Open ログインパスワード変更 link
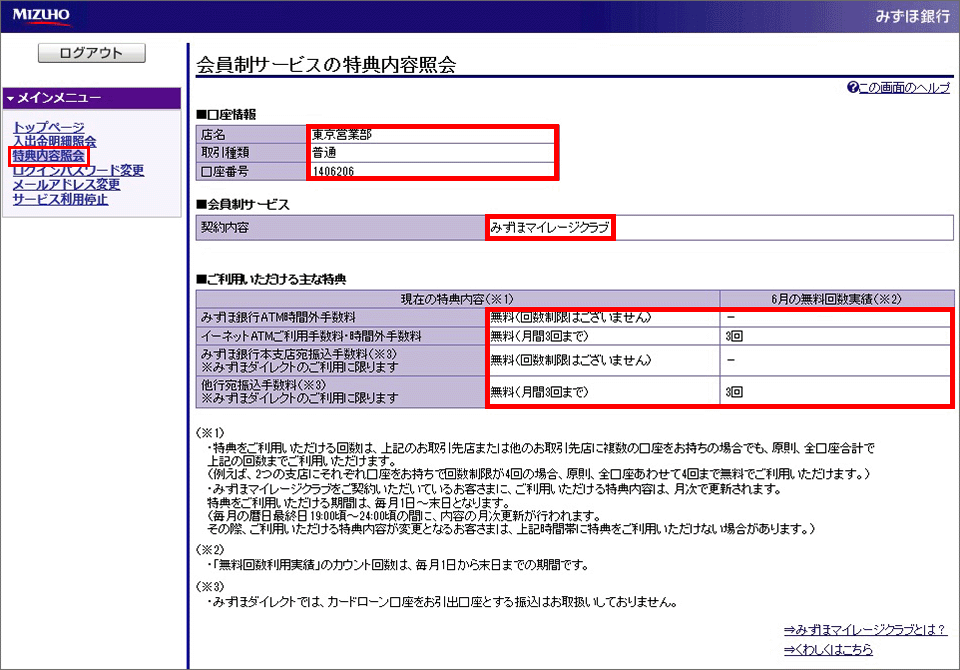Image resolution: width=960 pixels, height=670 pixels. pyautogui.click(x=78, y=170)
